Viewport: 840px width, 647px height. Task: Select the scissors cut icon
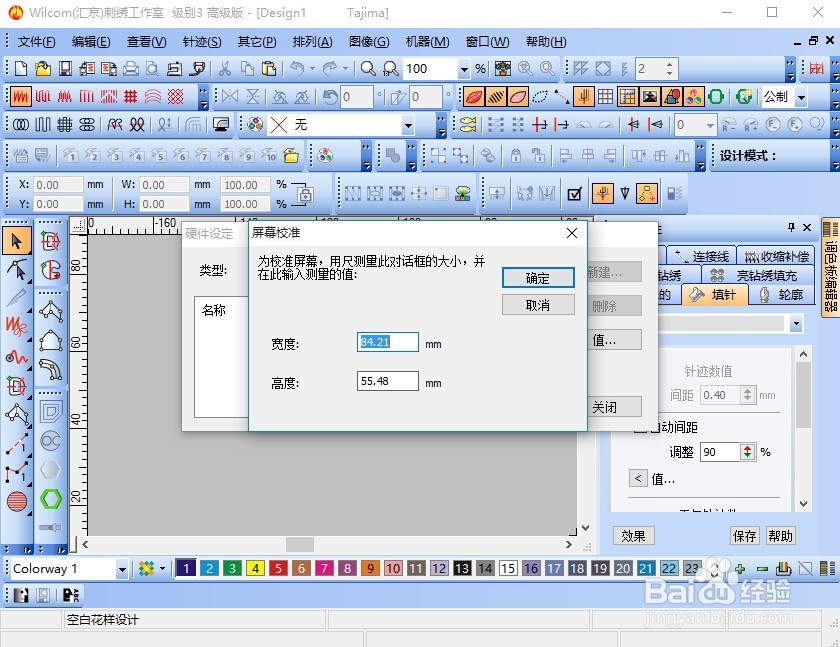(x=224, y=69)
